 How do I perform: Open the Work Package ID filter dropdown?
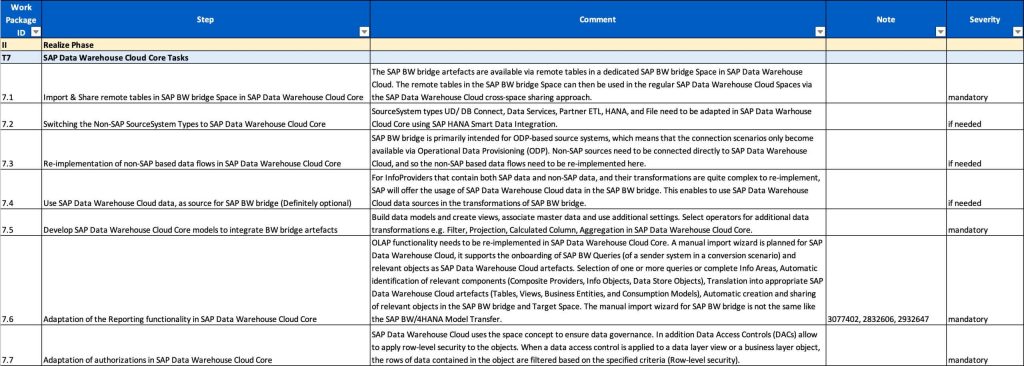(36, 31)
